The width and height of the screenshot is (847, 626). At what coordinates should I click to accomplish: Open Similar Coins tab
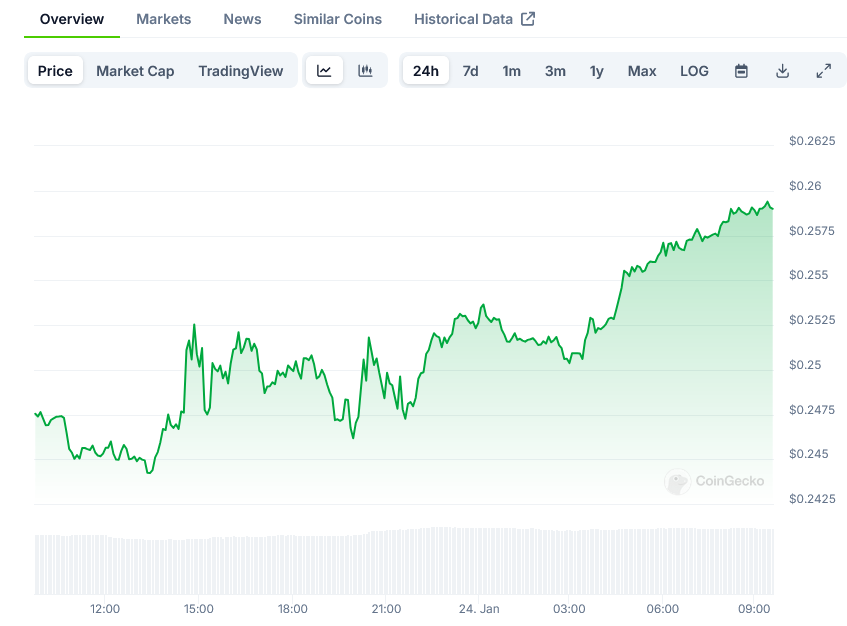tap(337, 19)
